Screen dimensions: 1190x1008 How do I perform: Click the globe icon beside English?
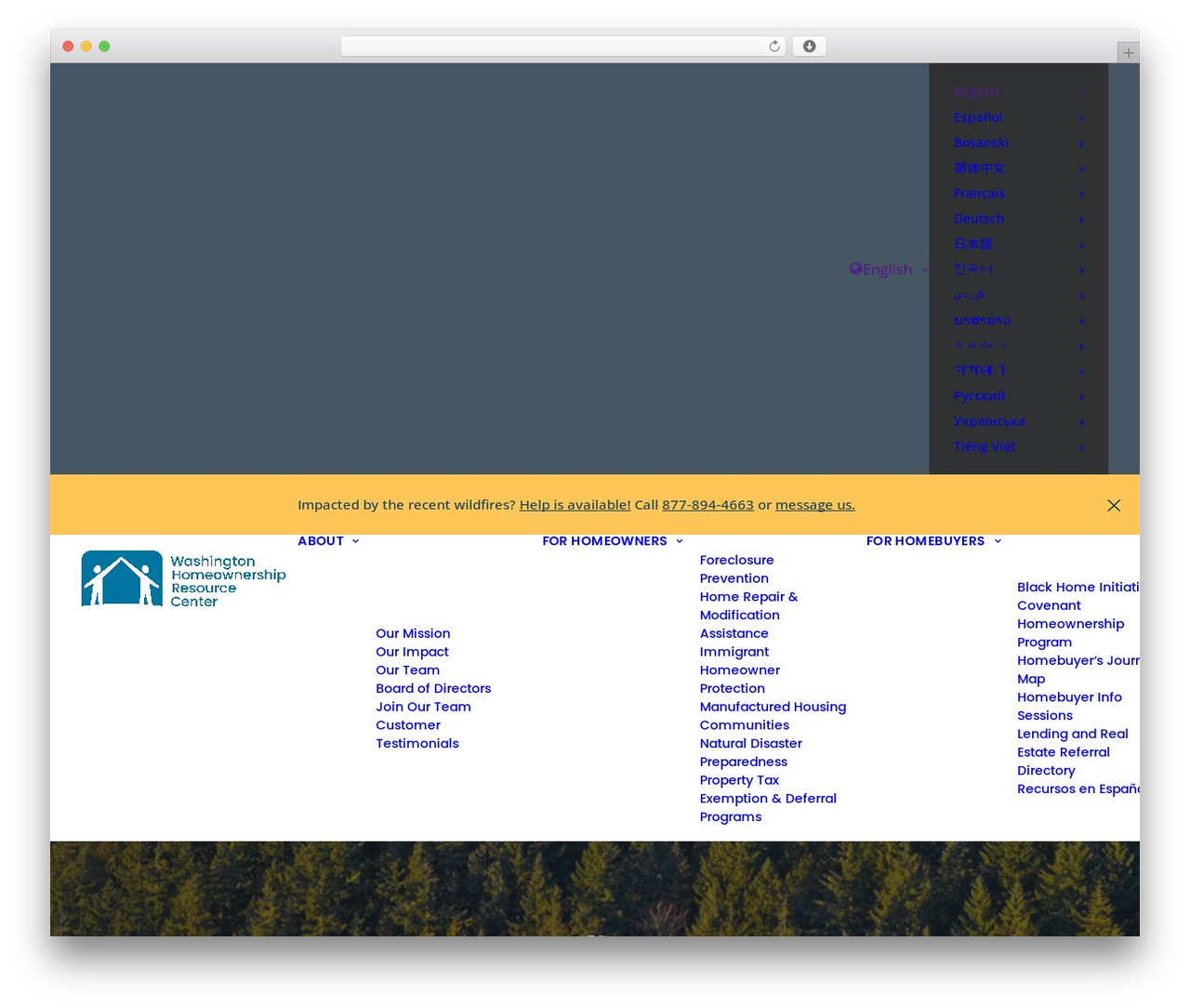pos(855,269)
